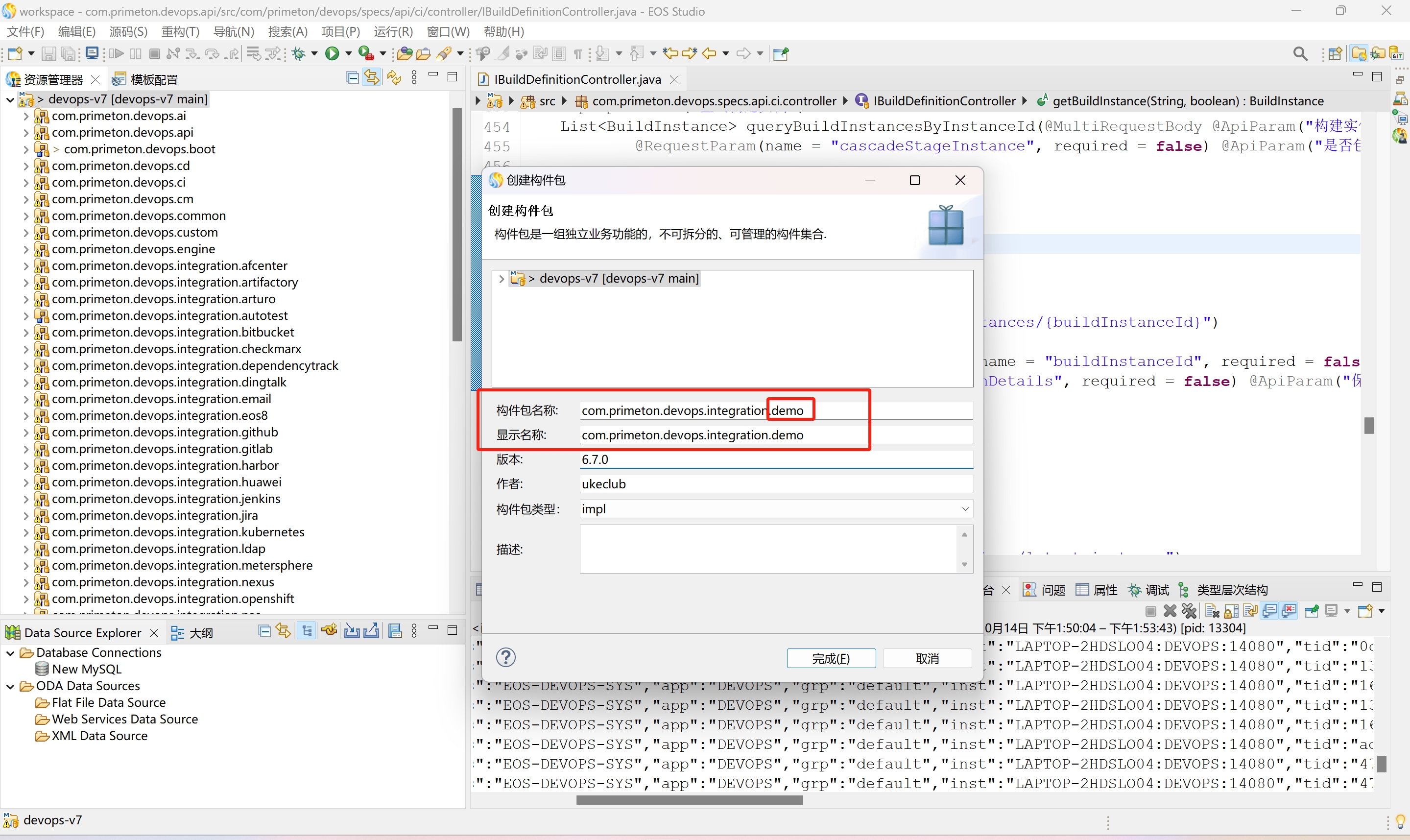
Task: Click the New wizard toolbar icon
Action: [x=15, y=54]
